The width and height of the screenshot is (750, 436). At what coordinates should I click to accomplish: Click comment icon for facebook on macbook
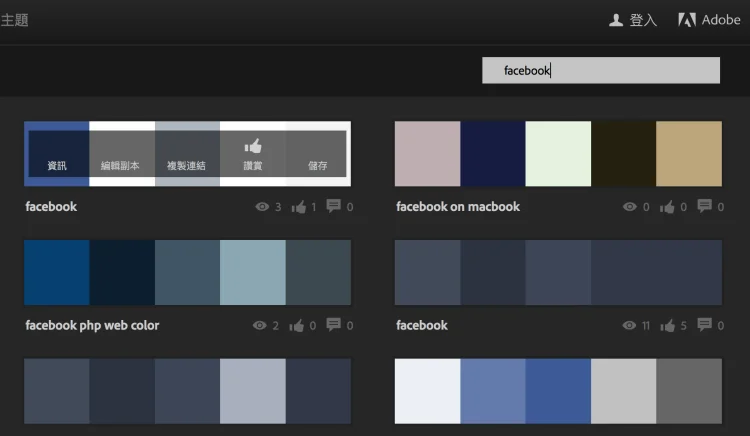tap(704, 206)
